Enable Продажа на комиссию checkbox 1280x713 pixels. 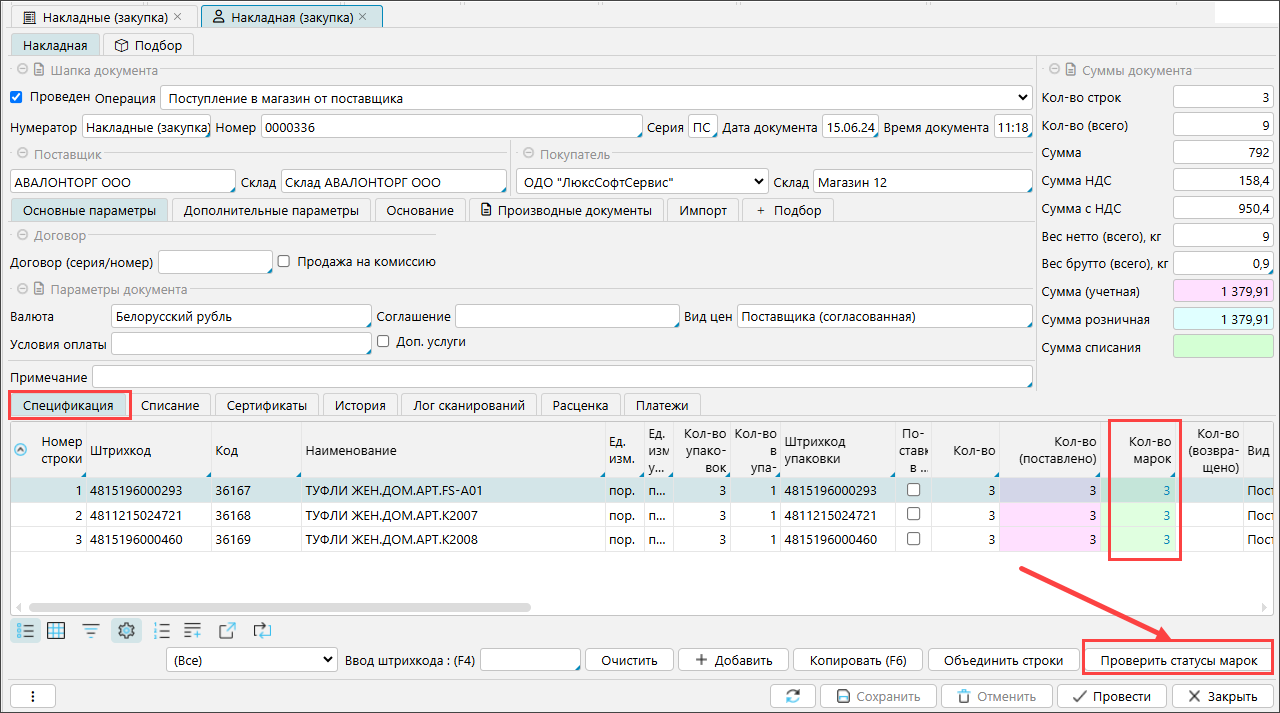284,262
